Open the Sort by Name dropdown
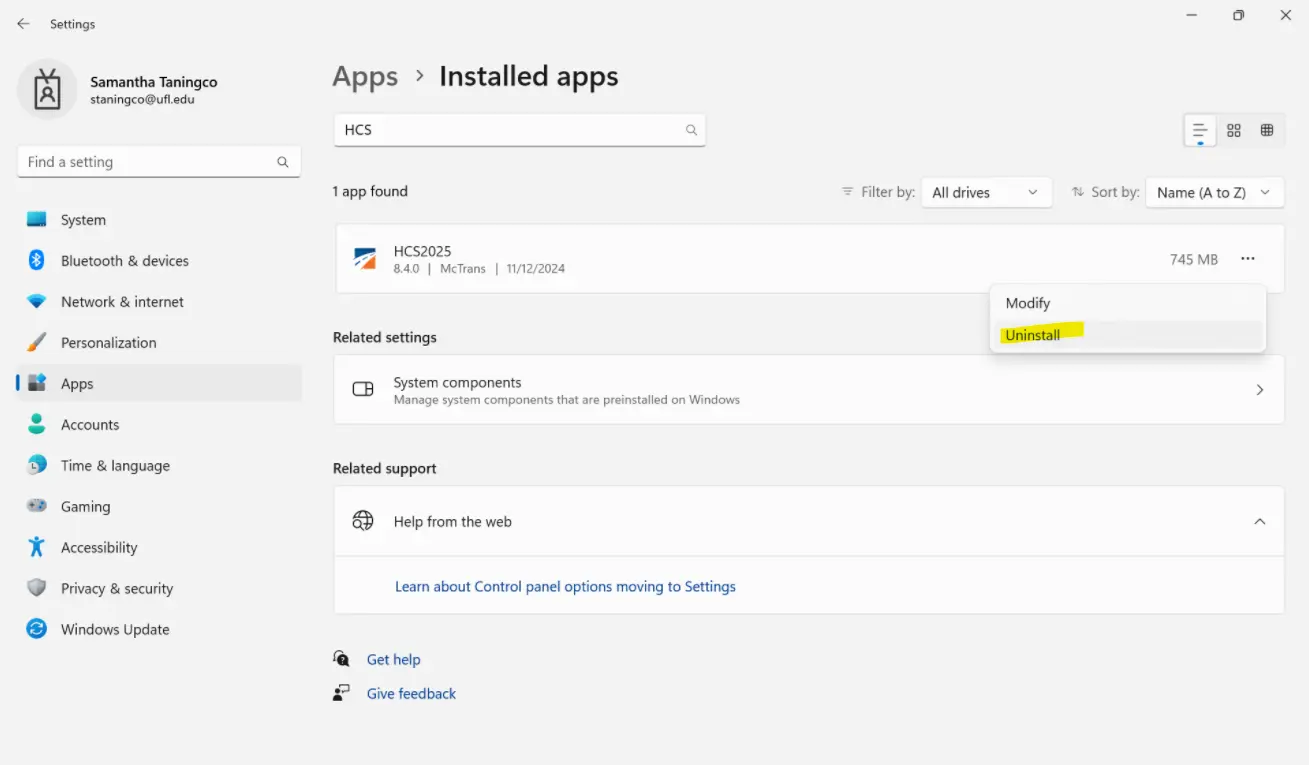1309x765 pixels. (1213, 192)
